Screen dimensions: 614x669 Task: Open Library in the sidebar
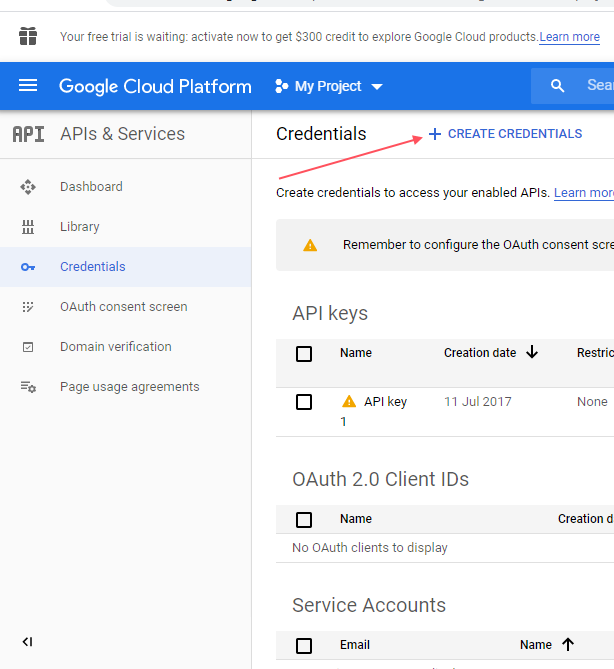coord(125,227)
